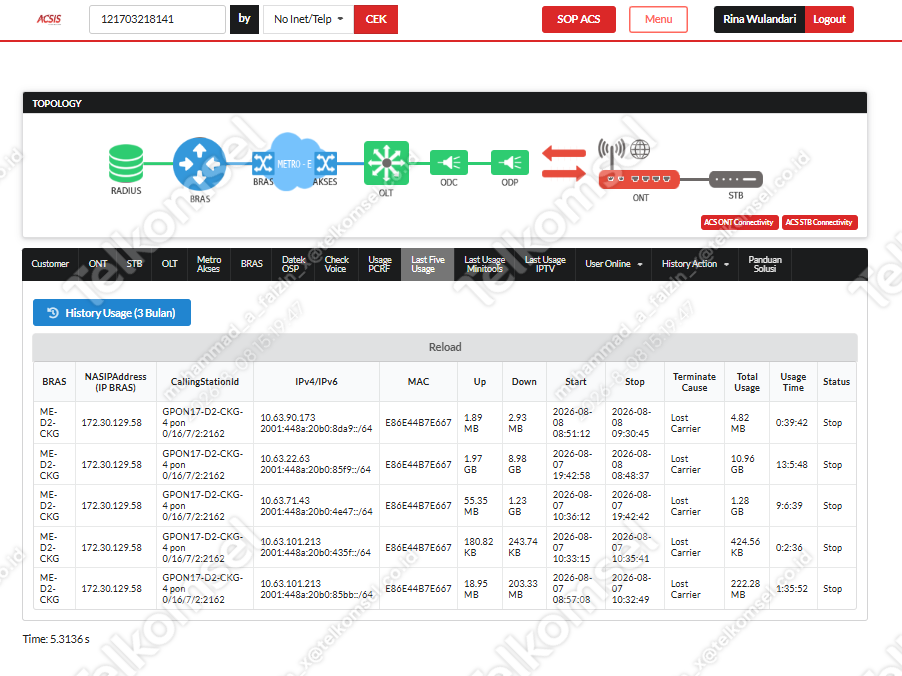Open the Customer tab

tap(50, 264)
